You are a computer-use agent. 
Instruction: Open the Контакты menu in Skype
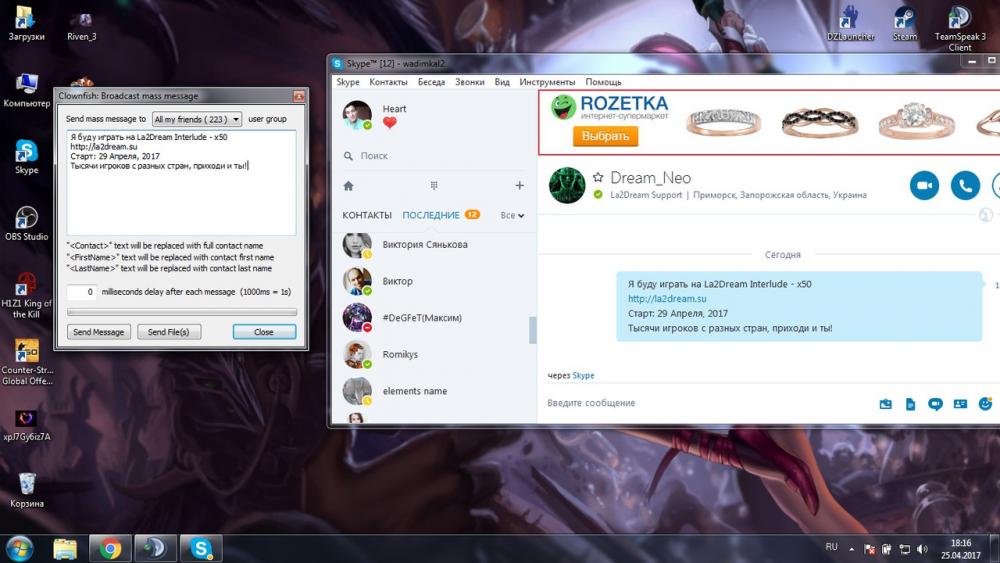click(x=388, y=82)
